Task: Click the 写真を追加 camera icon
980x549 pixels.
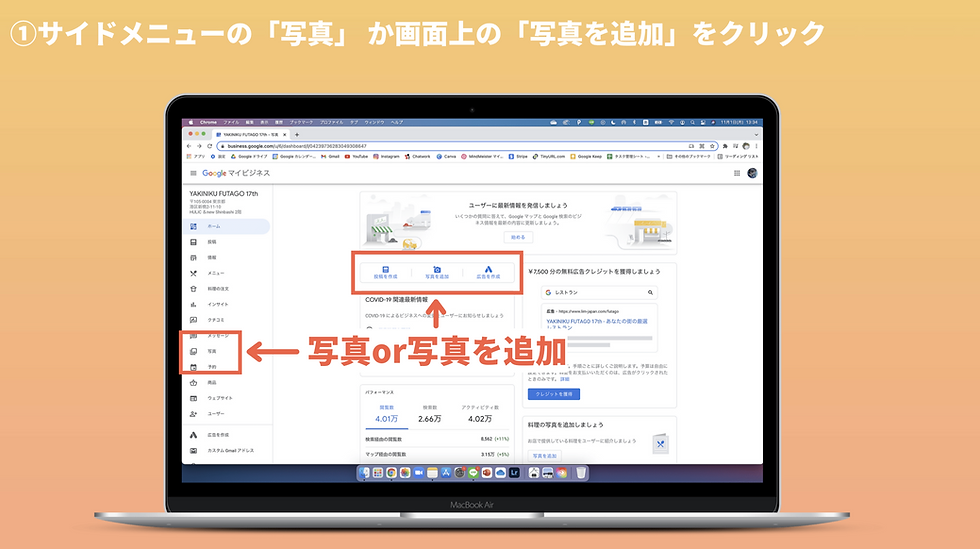Action: tap(437, 269)
